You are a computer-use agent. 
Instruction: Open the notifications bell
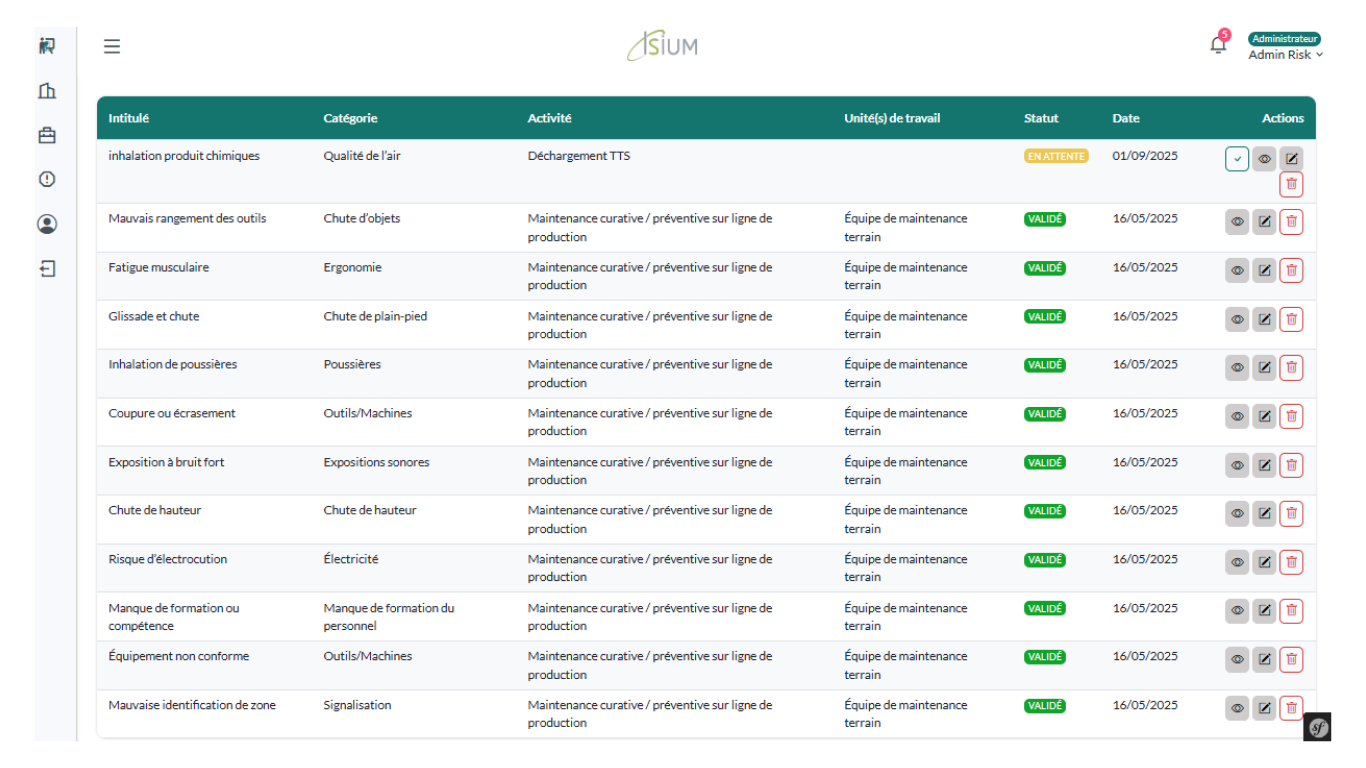(x=1217, y=45)
